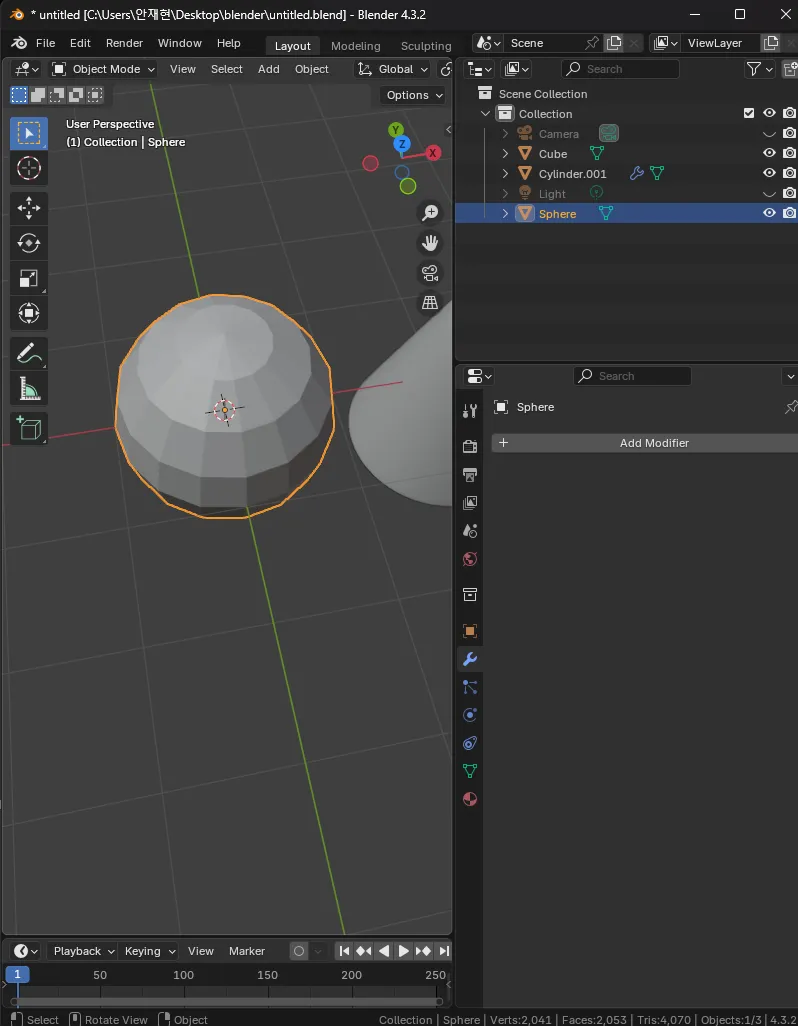Click the viewport zoom magnifier icon
Viewport: 798px width, 1026px height.
coord(430,212)
